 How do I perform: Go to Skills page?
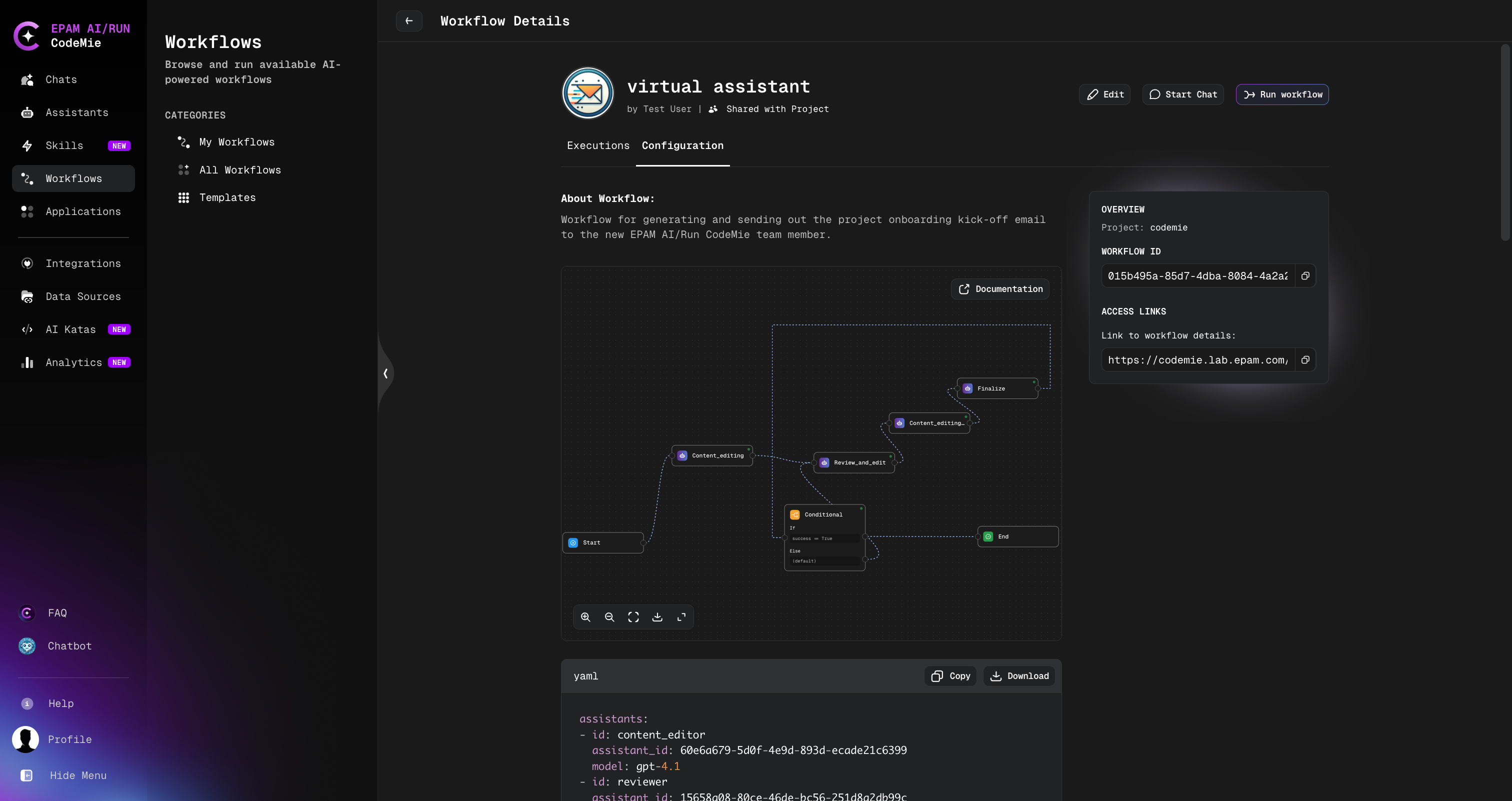[x=73, y=145]
